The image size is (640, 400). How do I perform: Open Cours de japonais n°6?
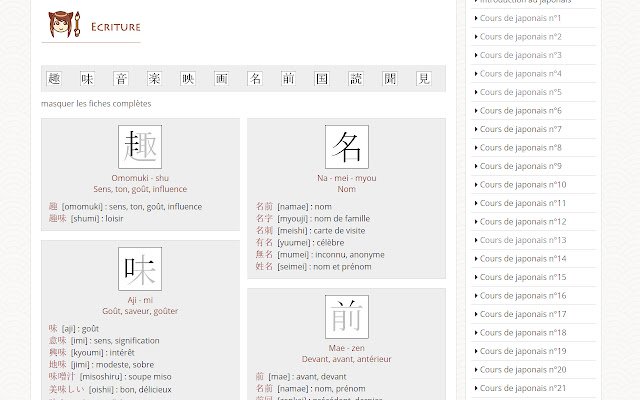pos(520,111)
